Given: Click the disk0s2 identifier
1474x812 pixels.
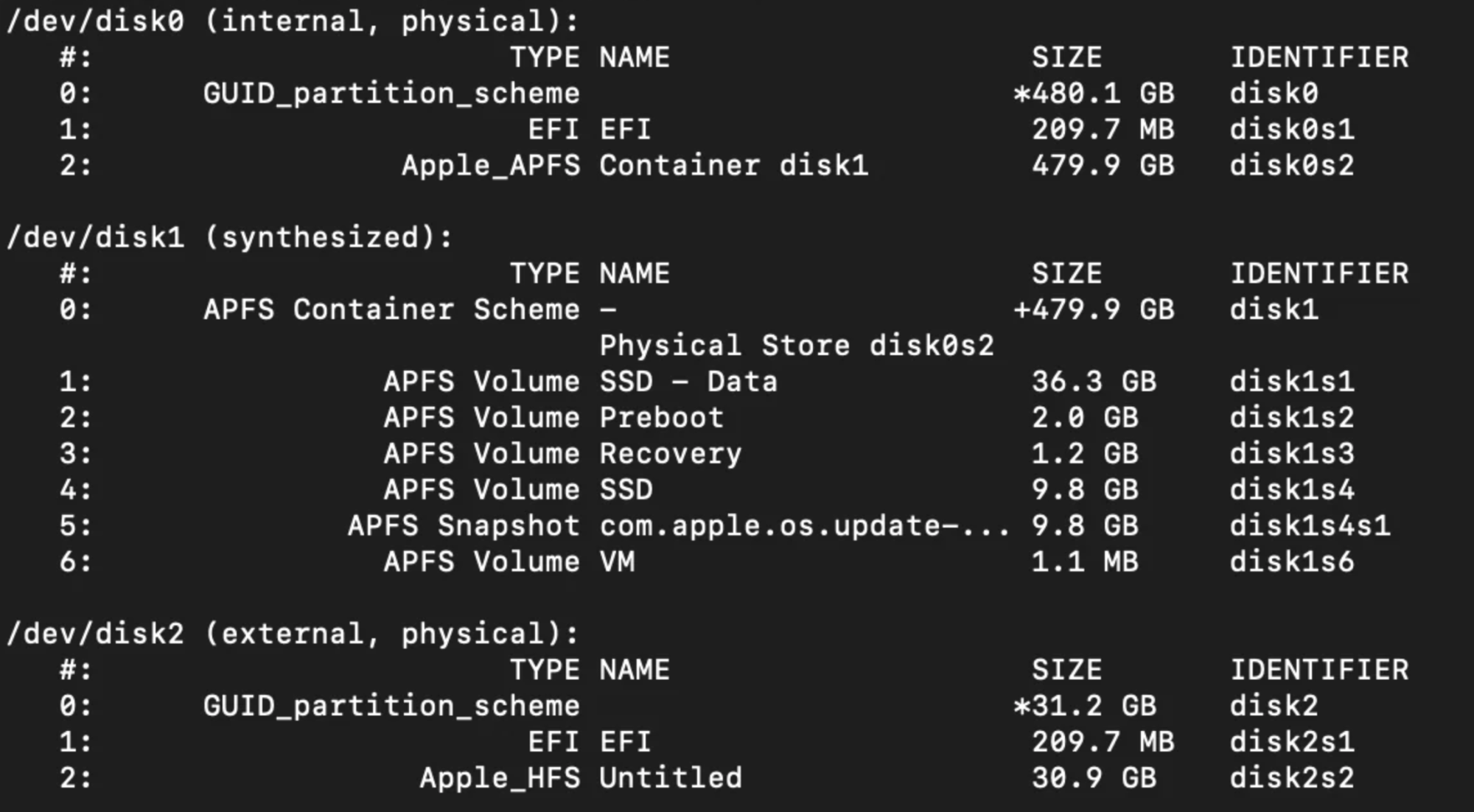Looking at the screenshot, I should pos(1291,166).
